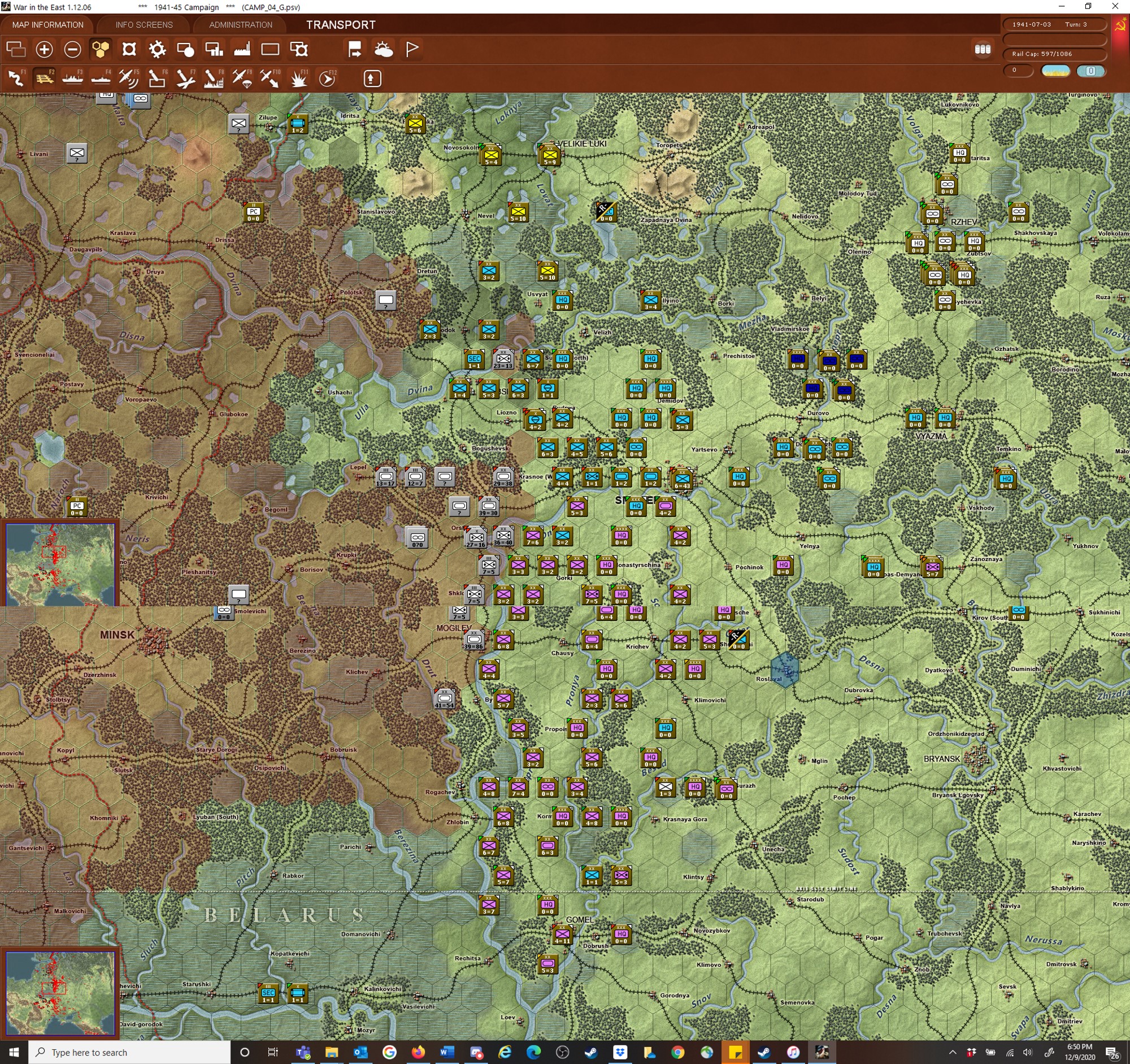Zoom in the map with plus icon

tap(44, 50)
